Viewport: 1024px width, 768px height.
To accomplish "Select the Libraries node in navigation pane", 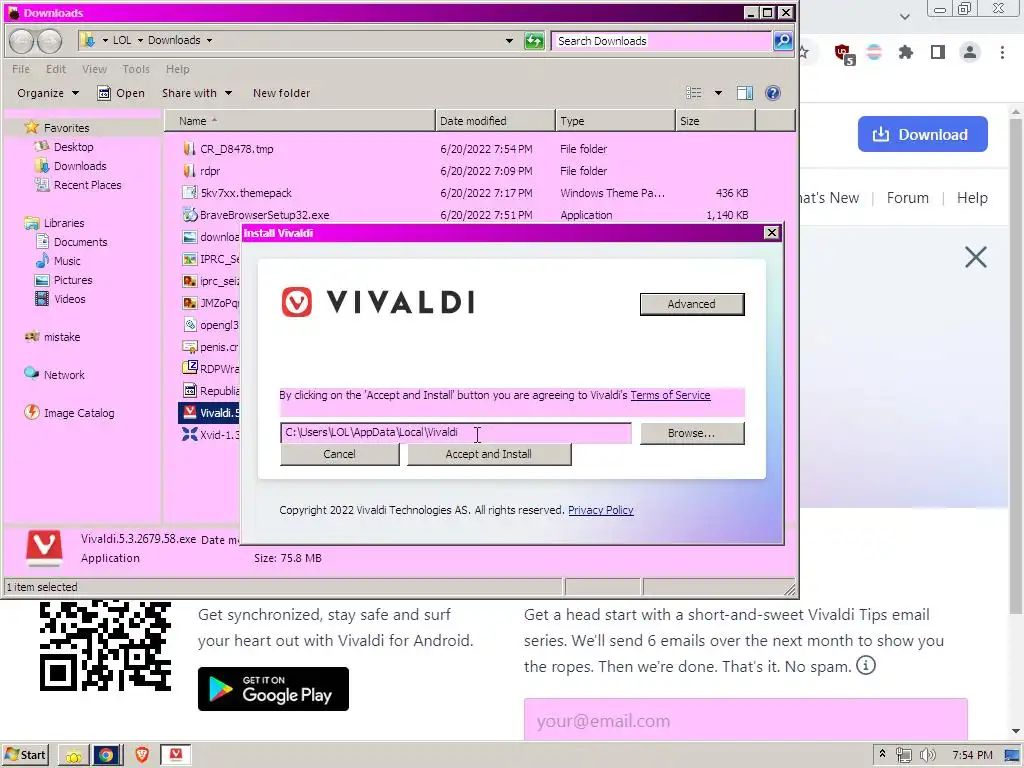I will coord(63,223).
